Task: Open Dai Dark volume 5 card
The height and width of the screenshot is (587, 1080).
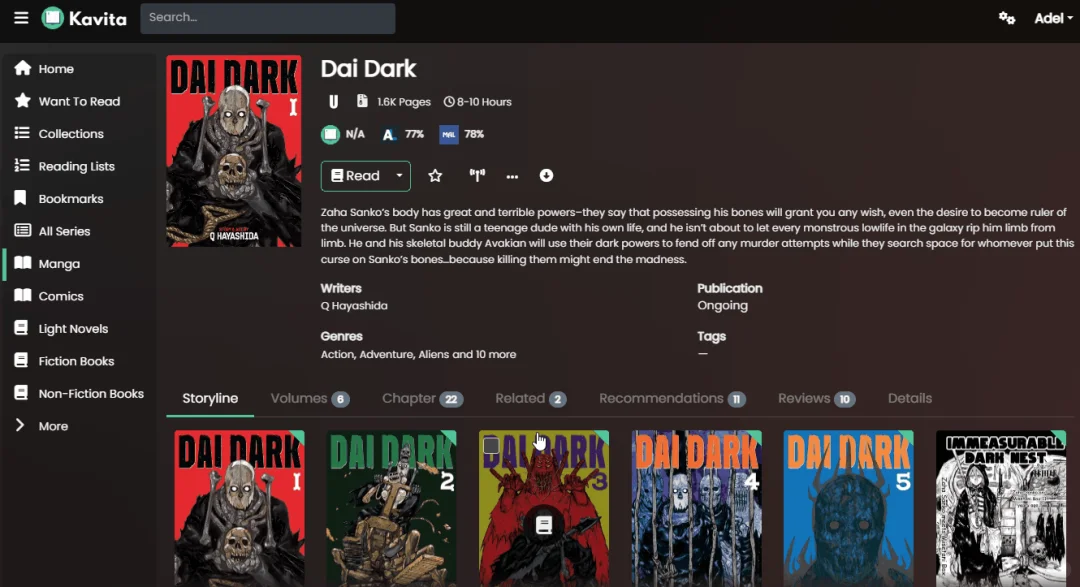Action: 849,508
